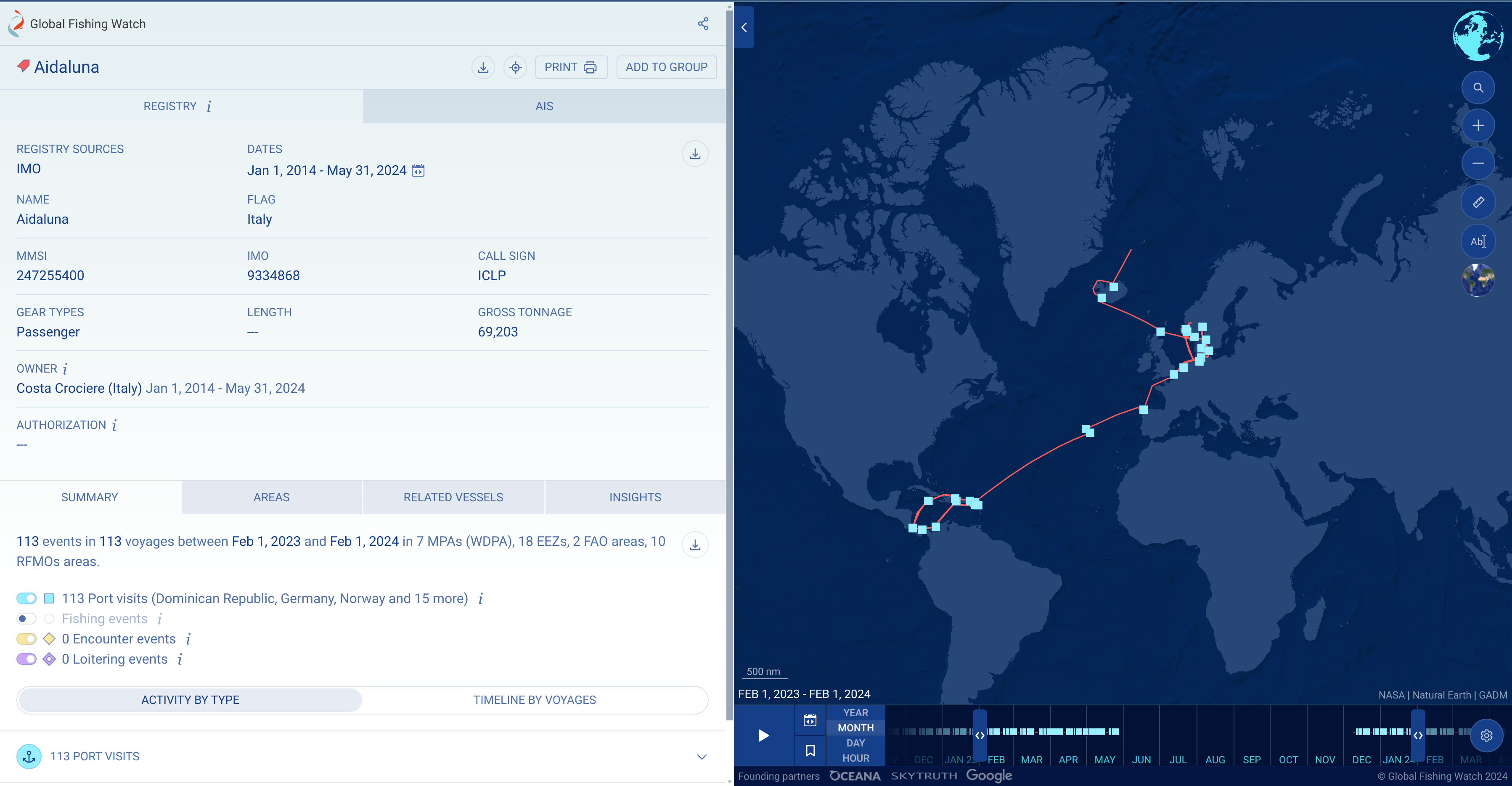This screenshot has width=1512, height=786.
Task: Click the timebar end range handle
Action: [x=1417, y=735]
